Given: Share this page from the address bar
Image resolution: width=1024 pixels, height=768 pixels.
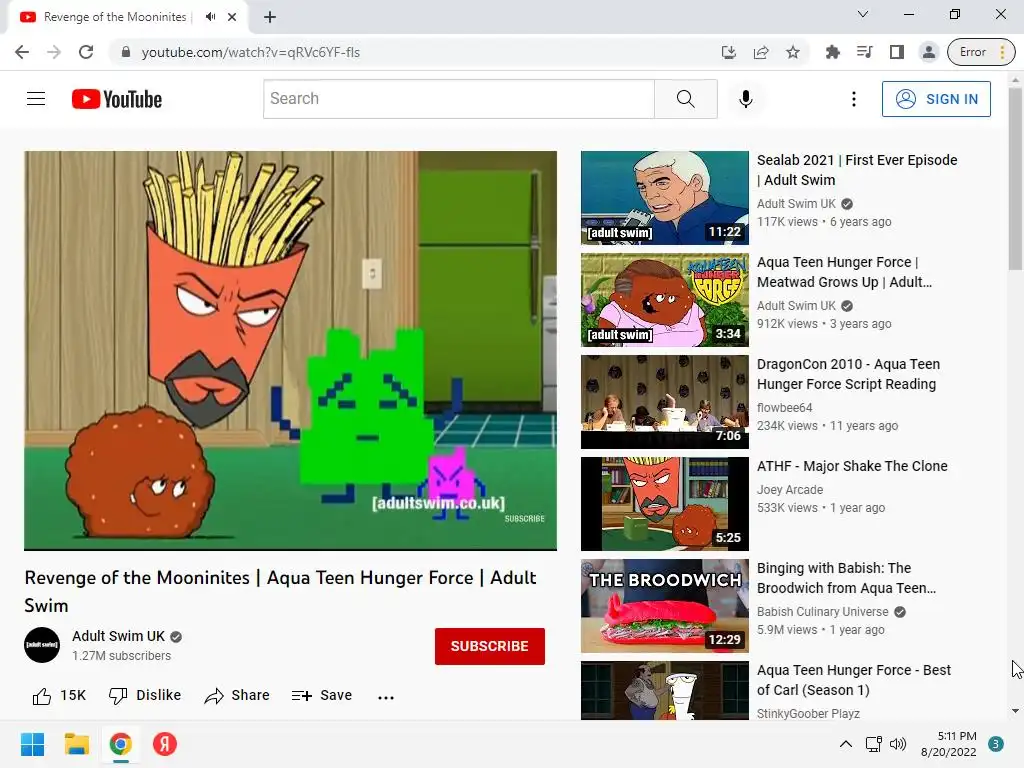Looking at the screenshot, I should (761, 52).
